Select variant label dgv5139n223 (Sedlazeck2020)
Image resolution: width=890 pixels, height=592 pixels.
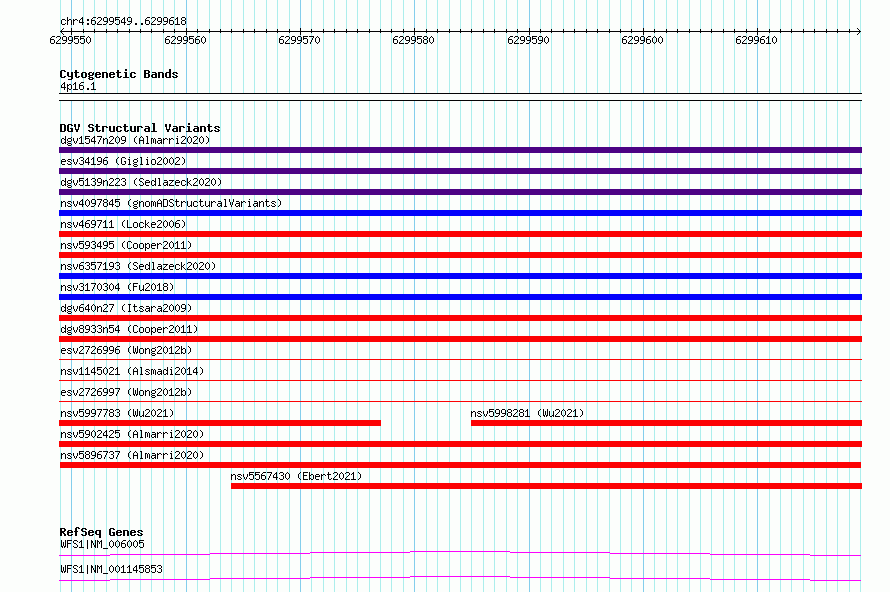(141, 182)
